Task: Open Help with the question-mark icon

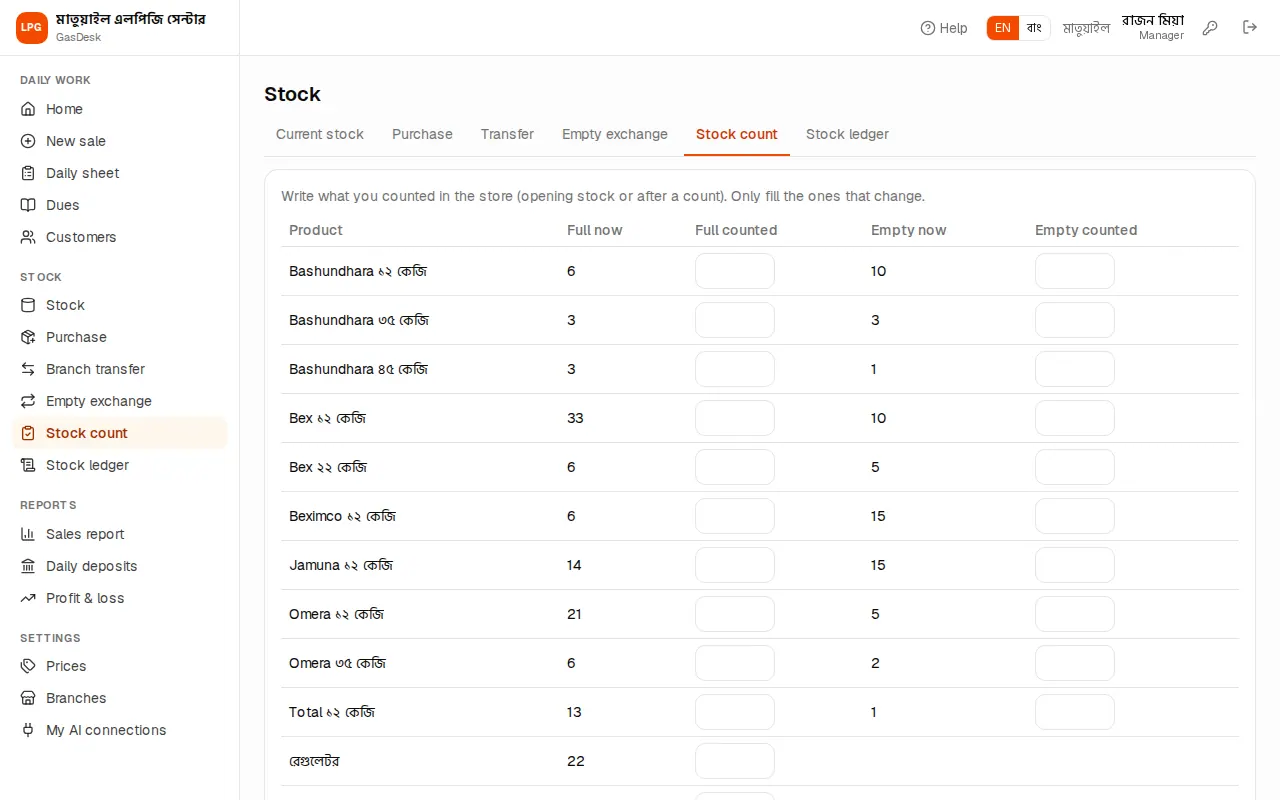Action: pyautogui.click(x=944, y=28)
